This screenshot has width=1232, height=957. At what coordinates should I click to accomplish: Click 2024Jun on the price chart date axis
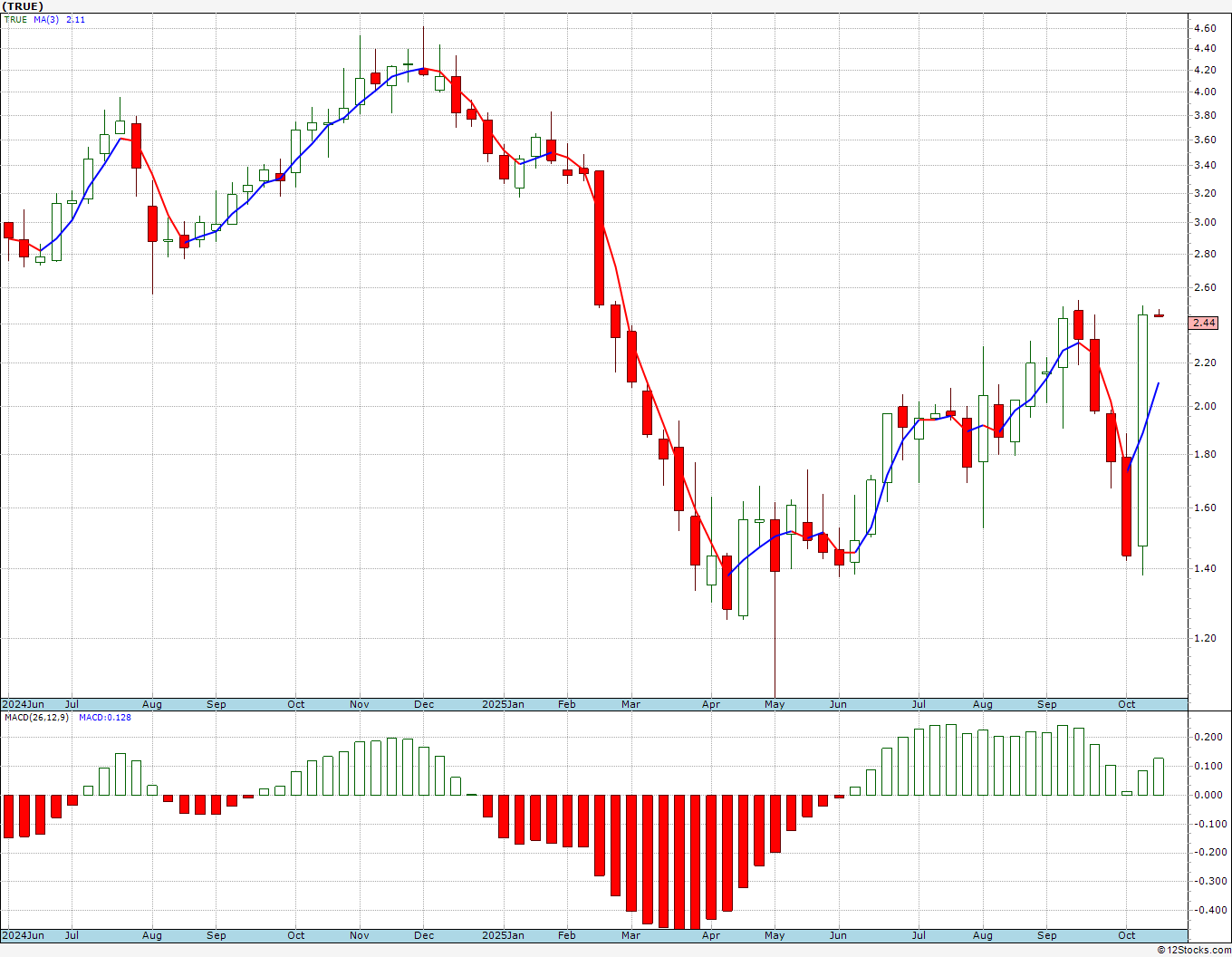click(23, 704)
